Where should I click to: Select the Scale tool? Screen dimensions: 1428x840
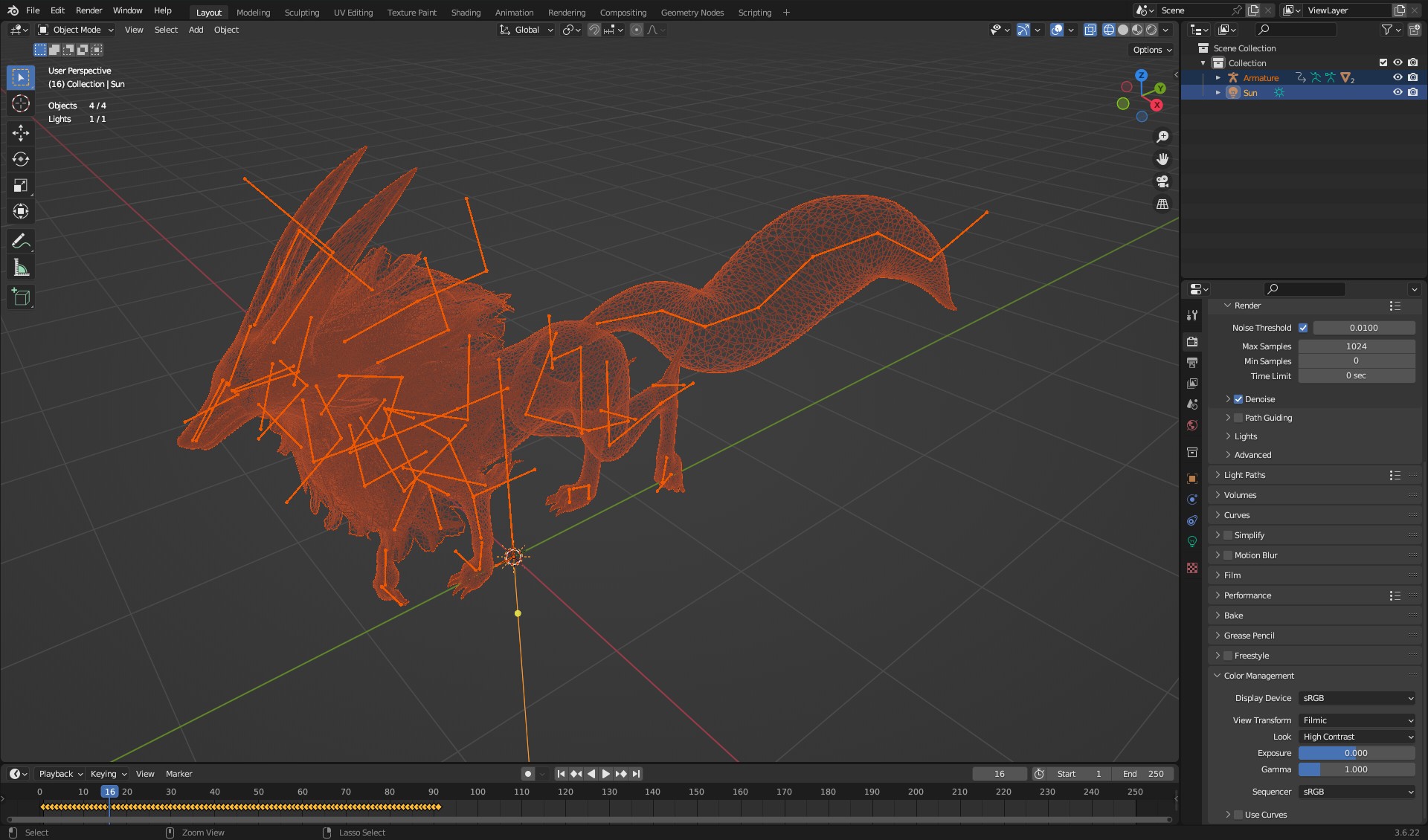21,185
